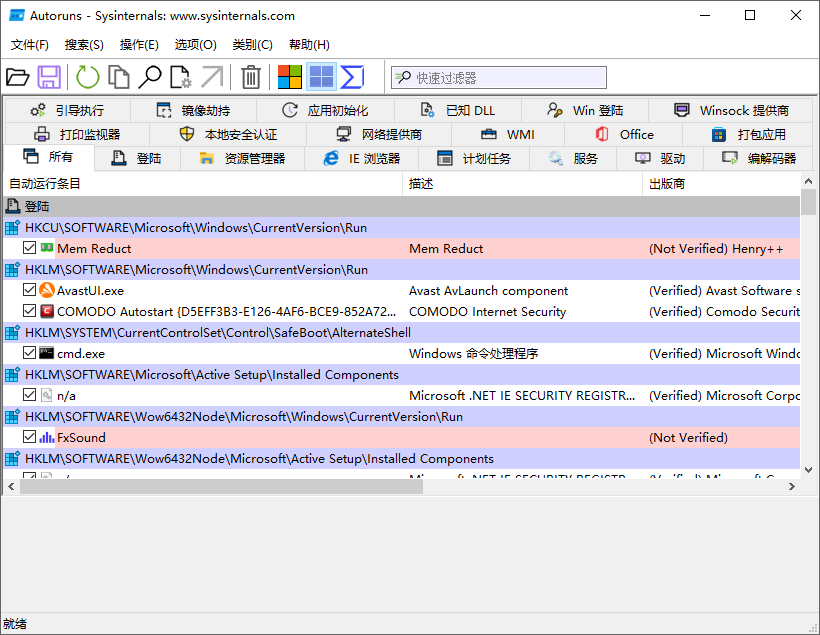This screenshot has height=635, width=820.
Task: Switch to the 登陆 tab
Action: 137,158
